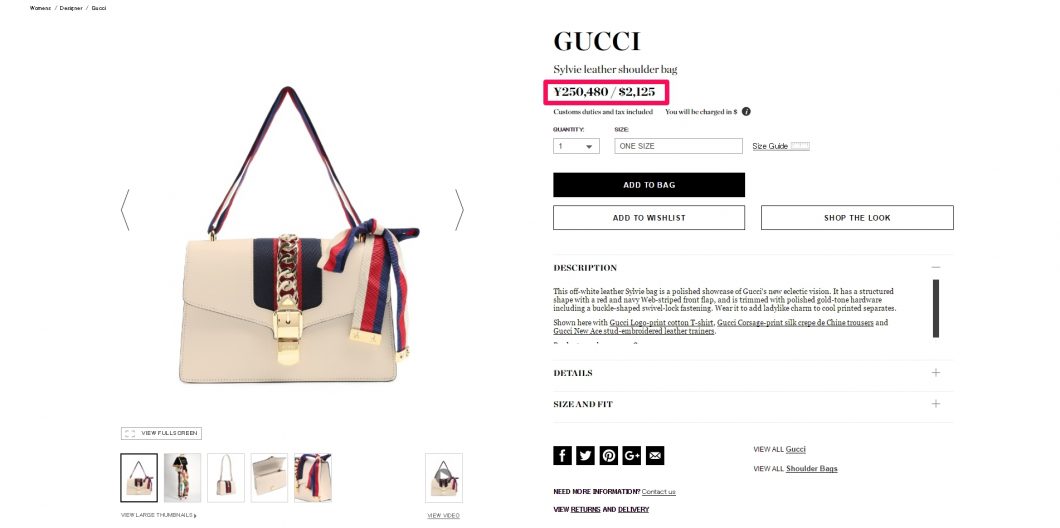Email the product using envelope icon
Viewport: 1060px width, 528px height.
coord(654,456)
